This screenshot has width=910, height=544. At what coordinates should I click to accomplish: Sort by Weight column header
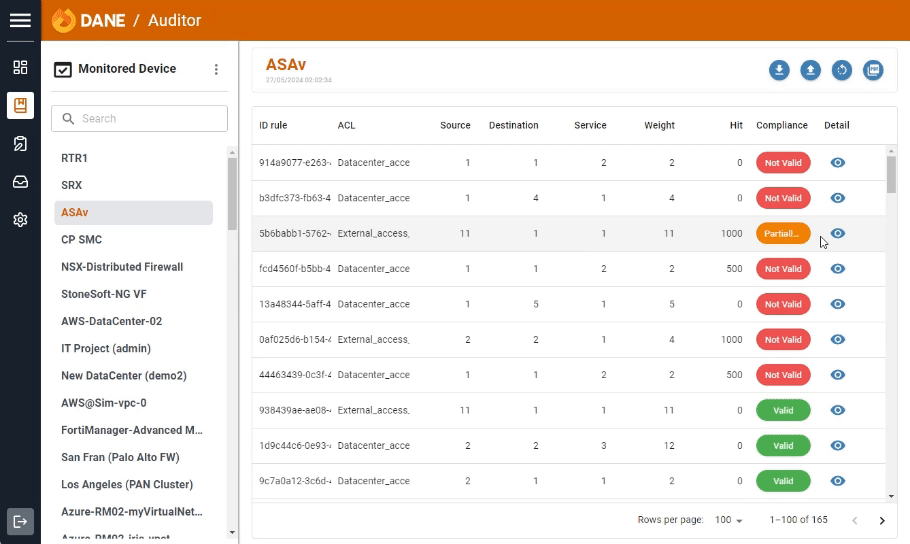659,125
